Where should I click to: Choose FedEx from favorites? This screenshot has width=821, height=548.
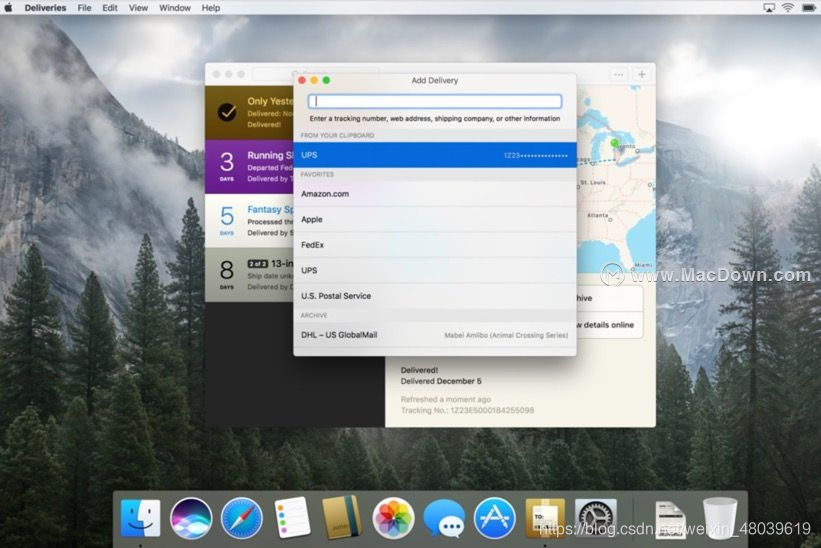click(435, 245)
